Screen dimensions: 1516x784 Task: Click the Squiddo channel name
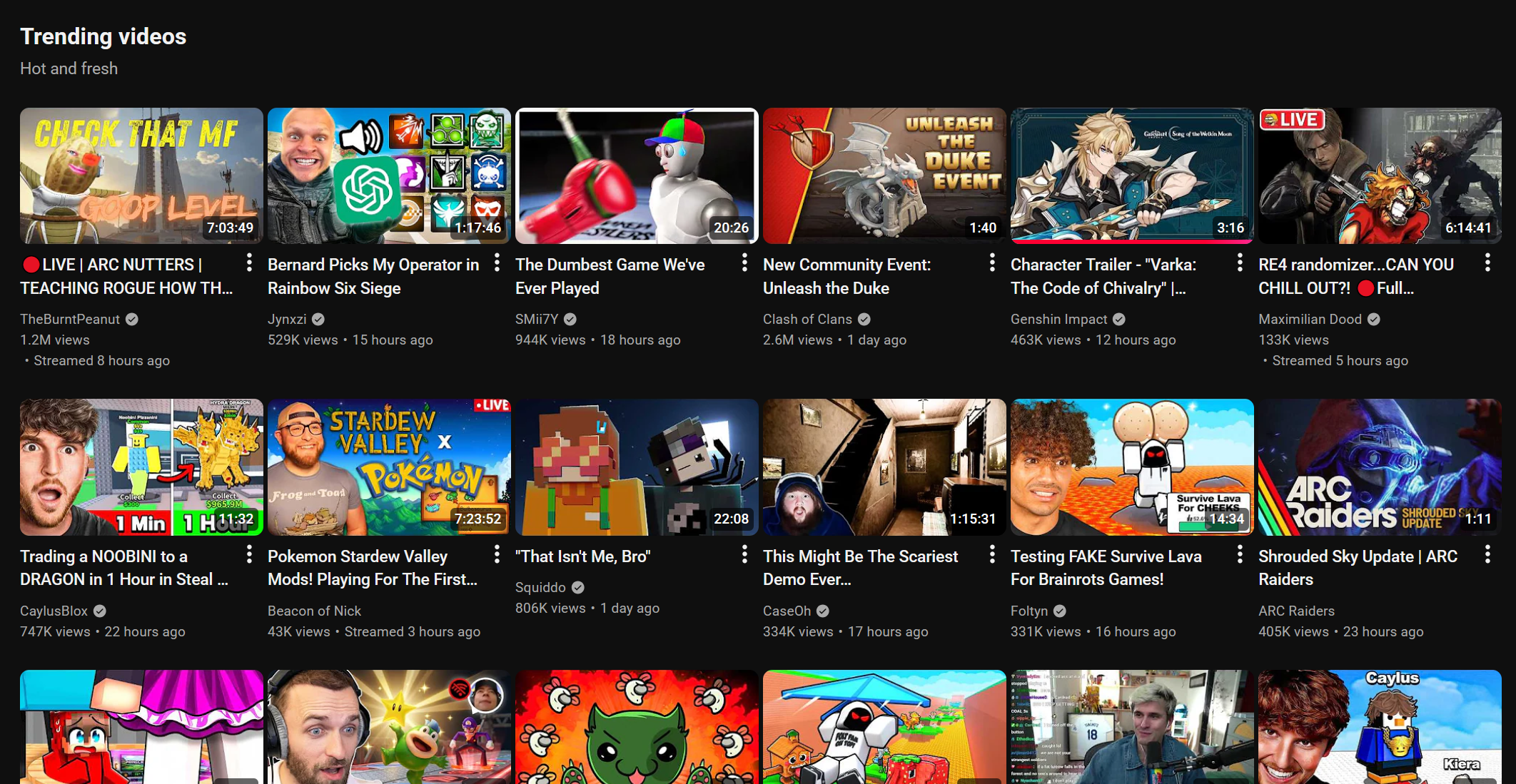point(540,587)
